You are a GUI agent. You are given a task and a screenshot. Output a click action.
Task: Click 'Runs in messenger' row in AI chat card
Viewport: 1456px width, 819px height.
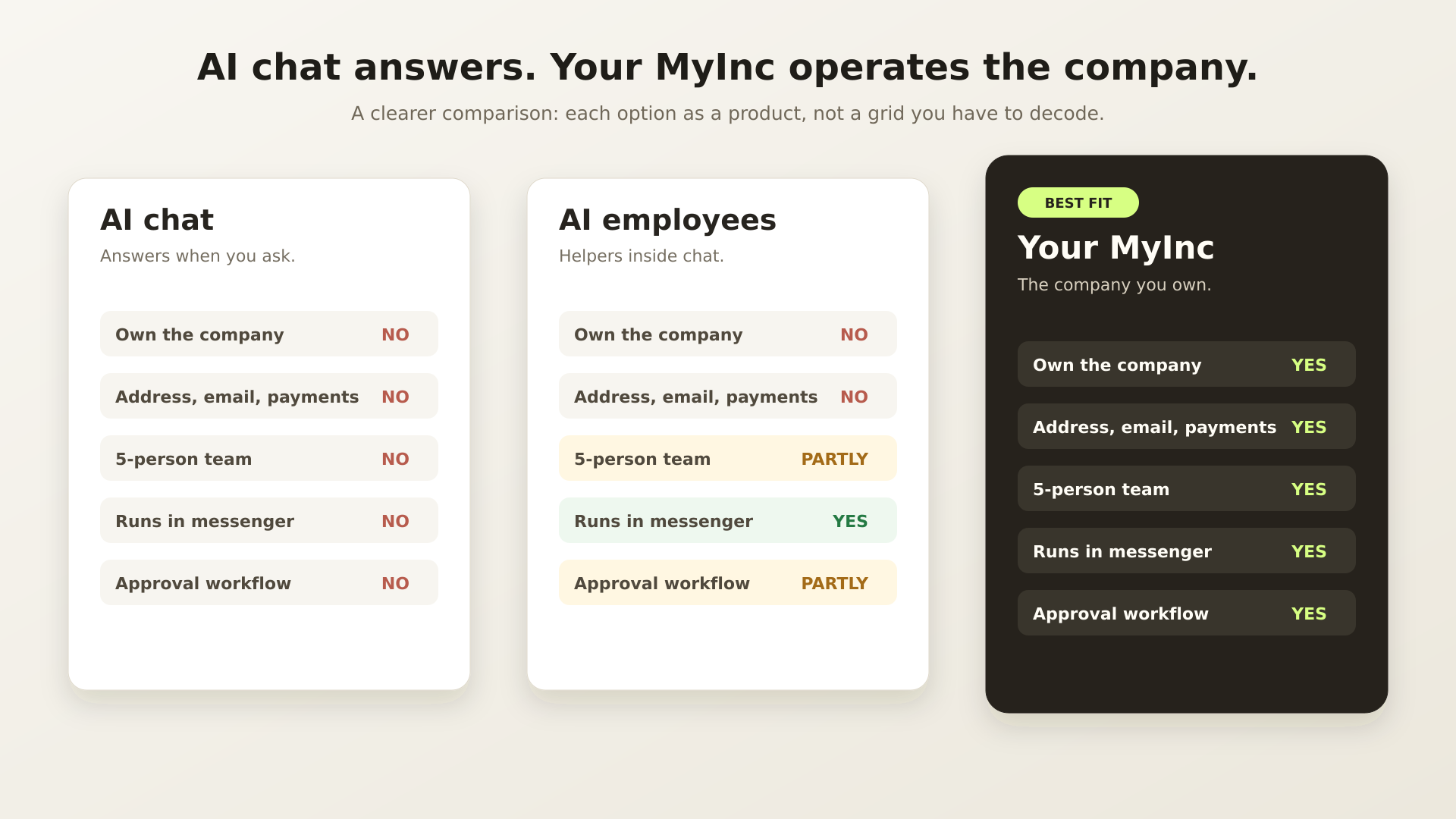pyautogui.click(x=269, y=520)
